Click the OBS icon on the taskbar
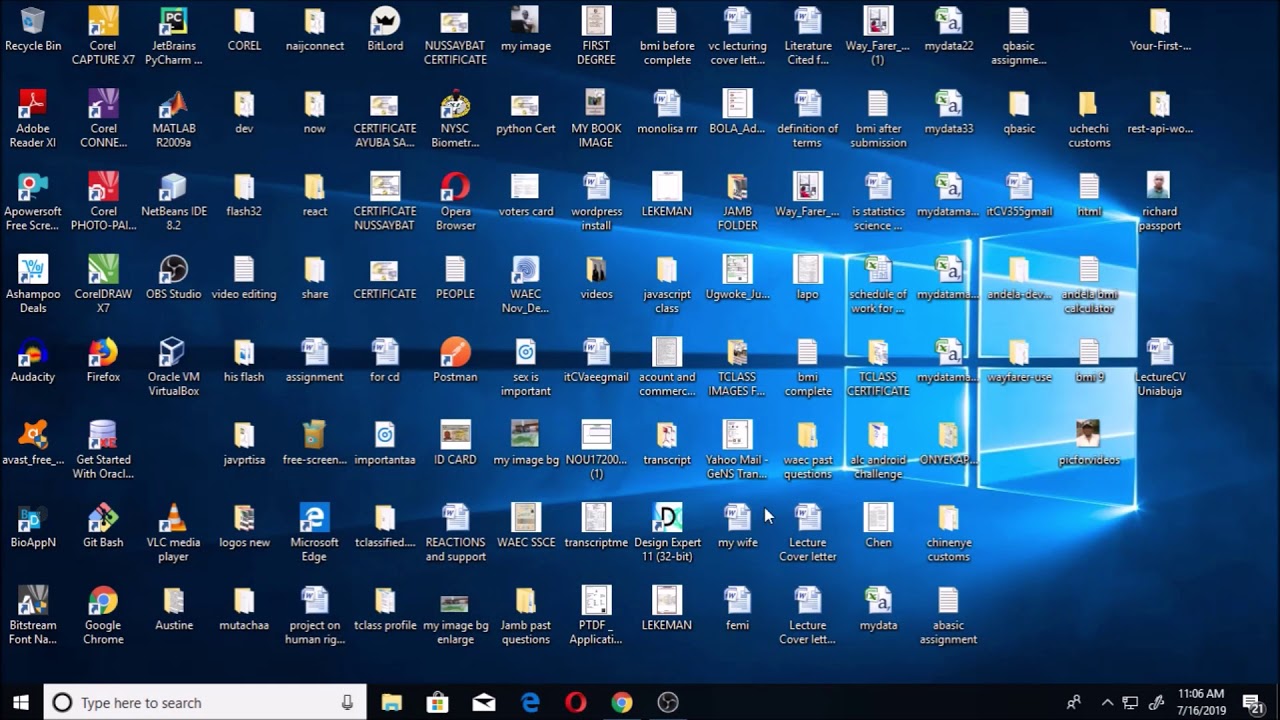This screenshot has height=720, width=1280. [x=668, y=703]
